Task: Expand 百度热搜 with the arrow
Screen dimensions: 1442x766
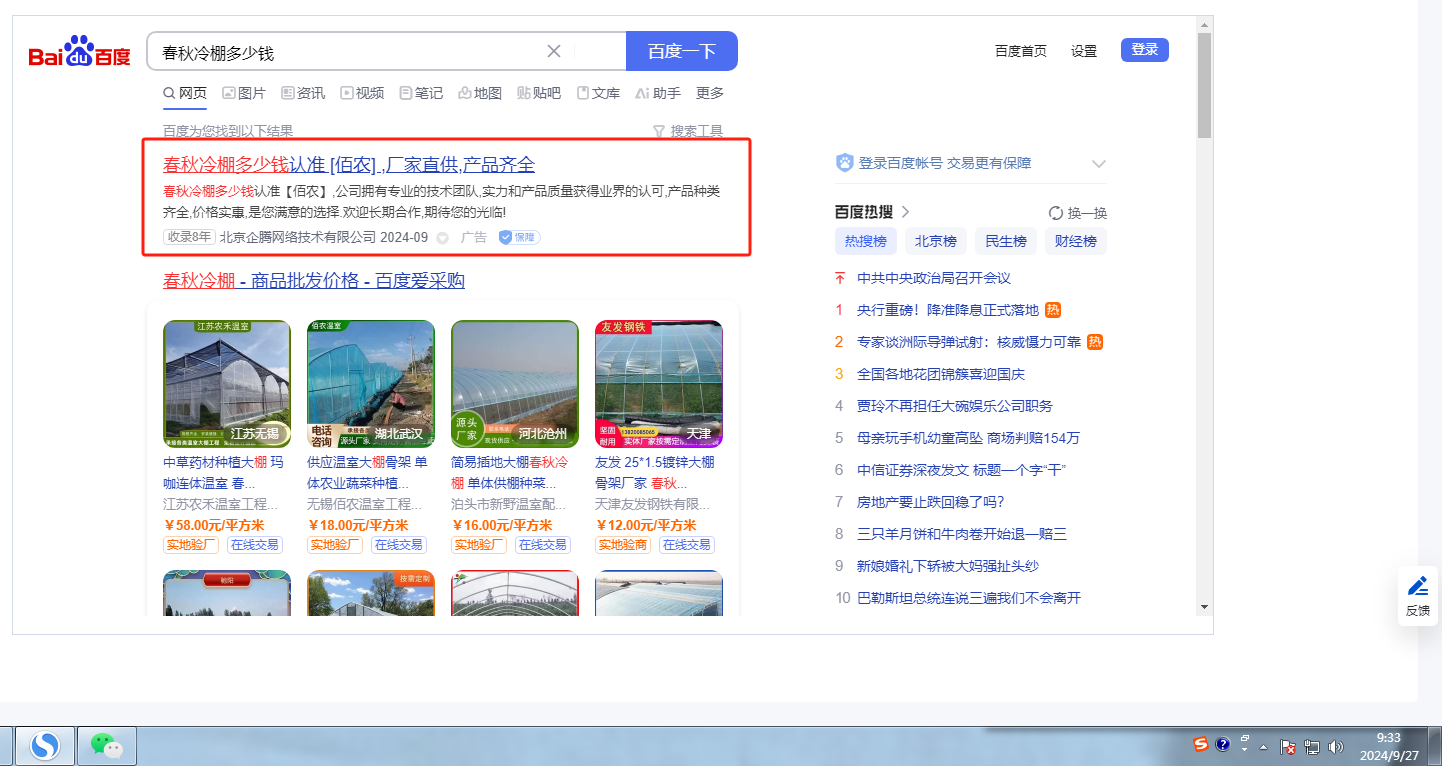Action: tap(906, 212)
